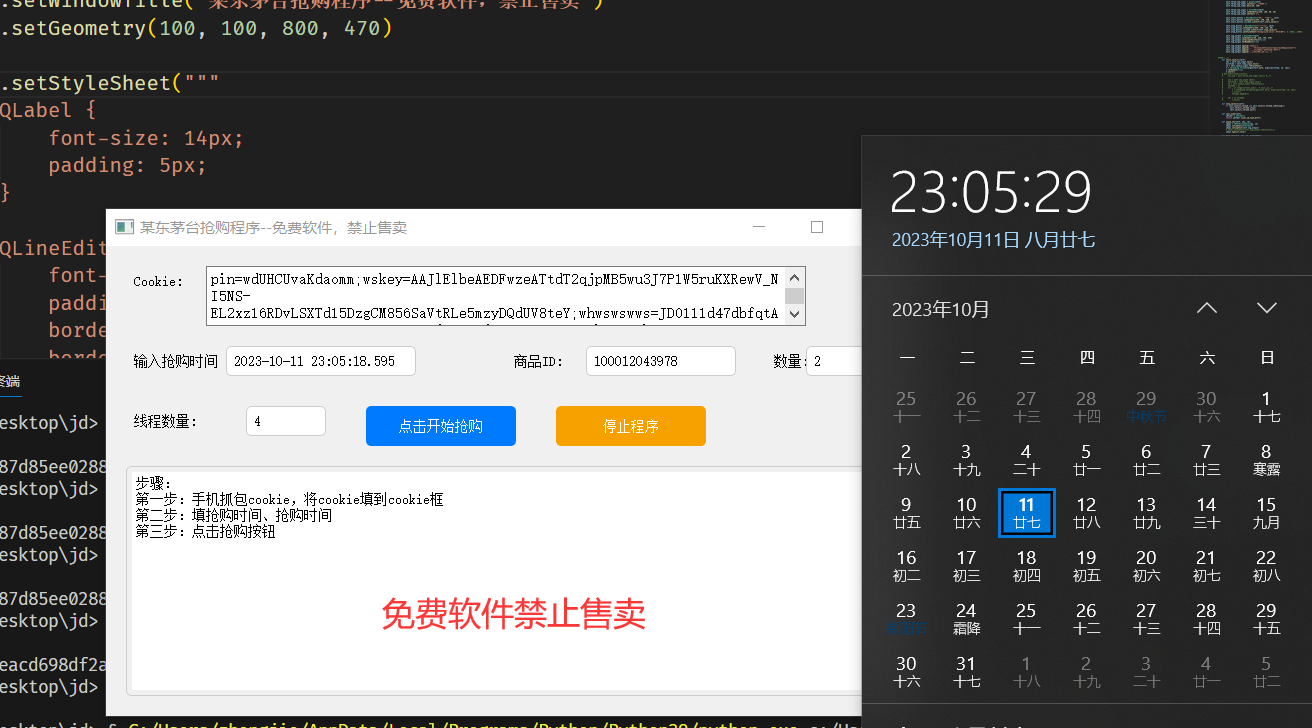Select October 20 初六 in the calendar
Image resolution: width=1312 pixels, height=728 pixels.
point(1146,566)
